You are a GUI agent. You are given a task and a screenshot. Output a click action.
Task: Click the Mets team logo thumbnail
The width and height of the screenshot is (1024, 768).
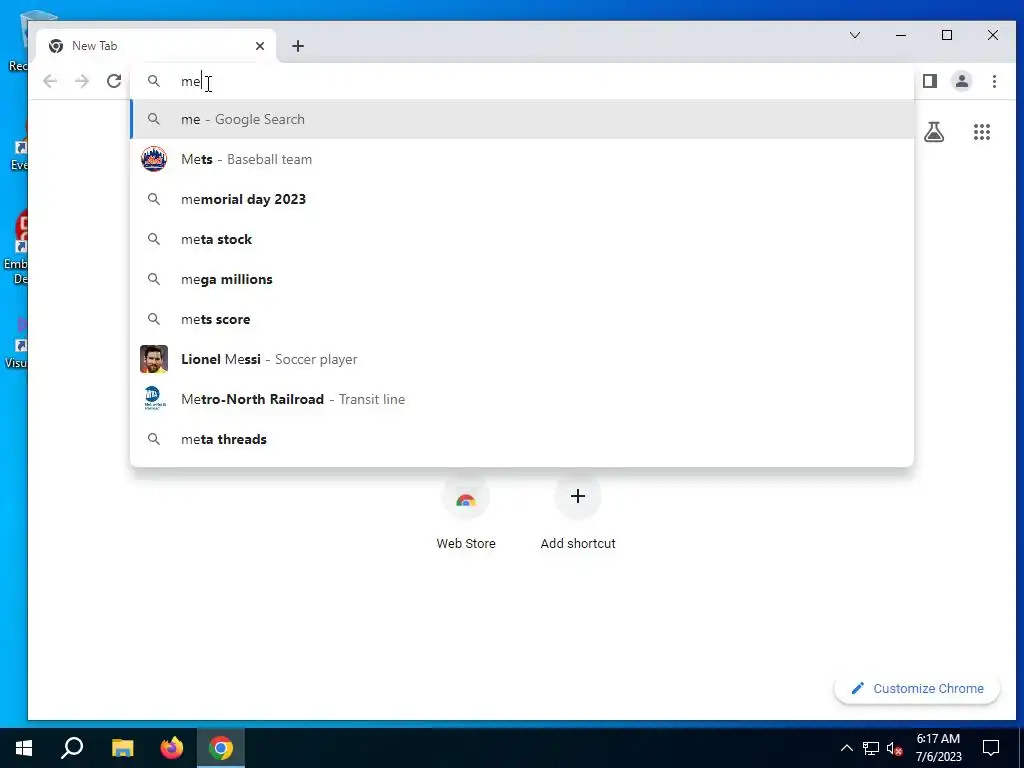coord(154,159)
